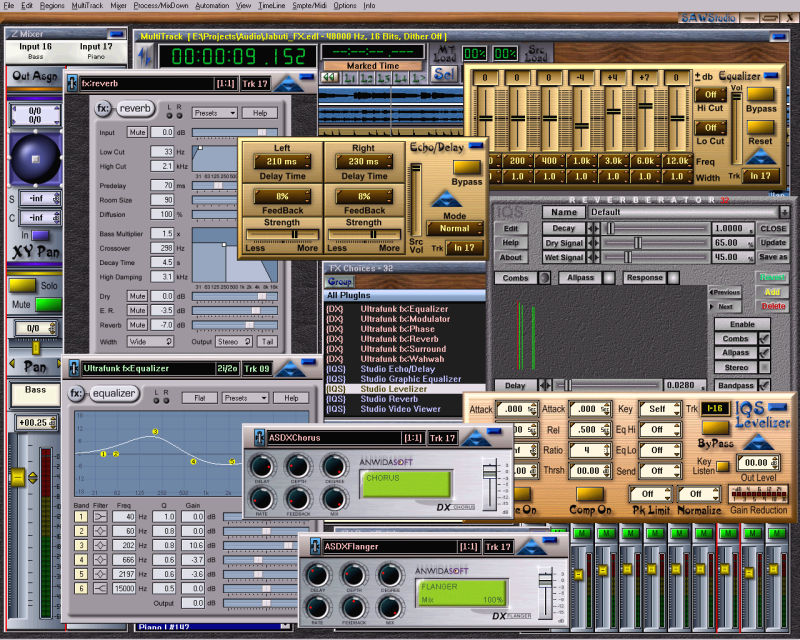The height and width of the screenshot is (640, 800).
Task: Click the fx: logo in equalizer plugin
Action: tap(77, 393)
